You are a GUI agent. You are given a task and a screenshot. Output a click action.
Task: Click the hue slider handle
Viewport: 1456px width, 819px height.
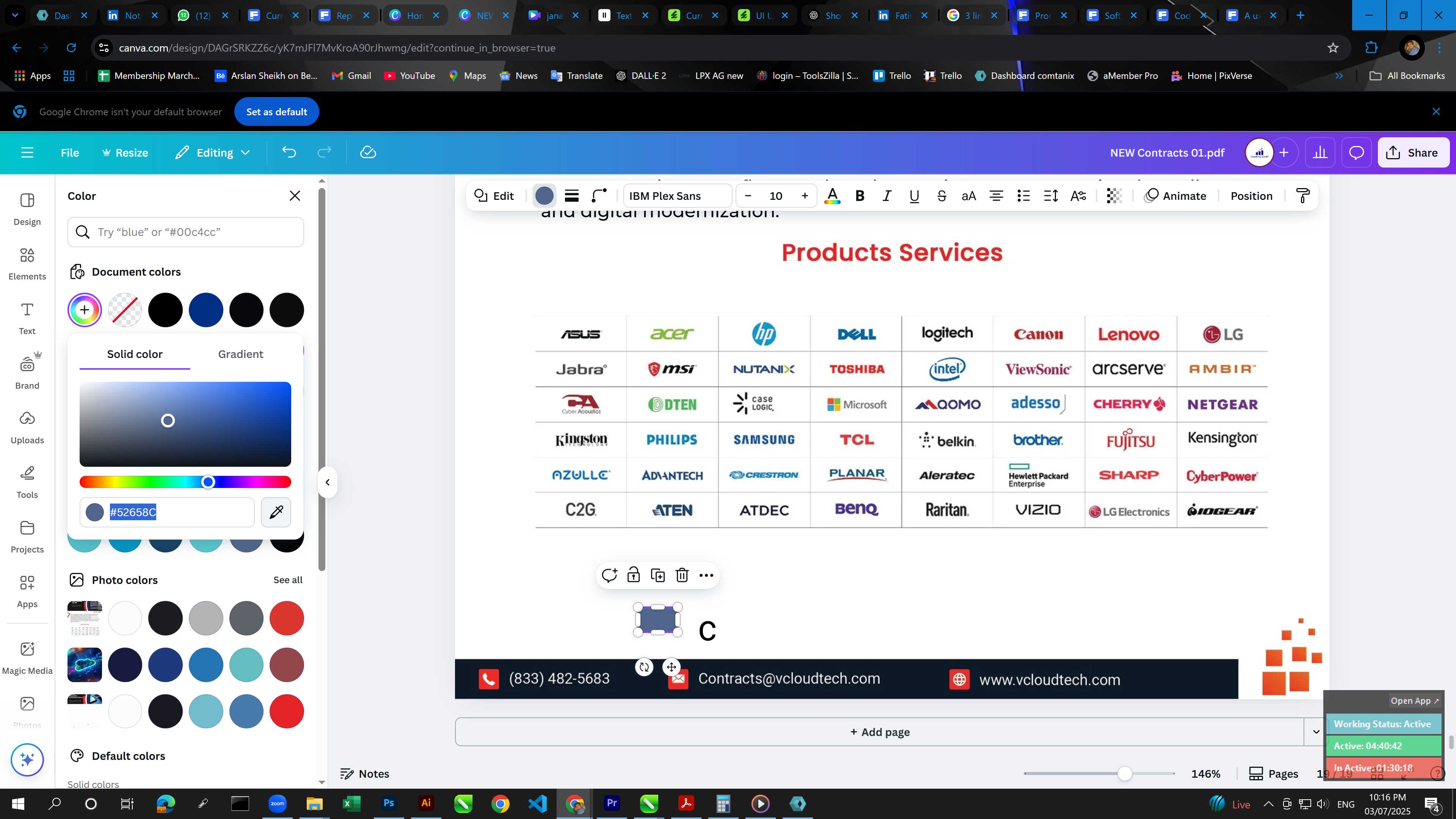click(208, 482)
